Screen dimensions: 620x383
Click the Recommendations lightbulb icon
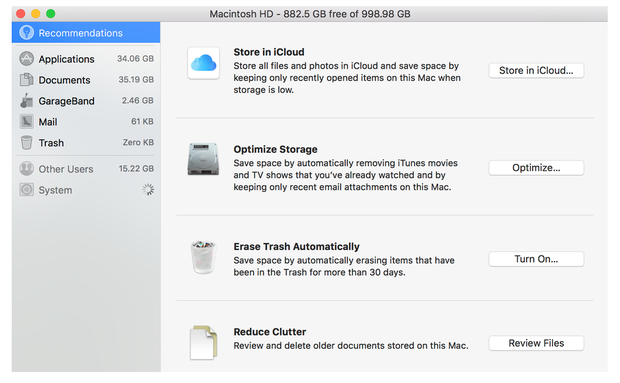click(26, 32)
